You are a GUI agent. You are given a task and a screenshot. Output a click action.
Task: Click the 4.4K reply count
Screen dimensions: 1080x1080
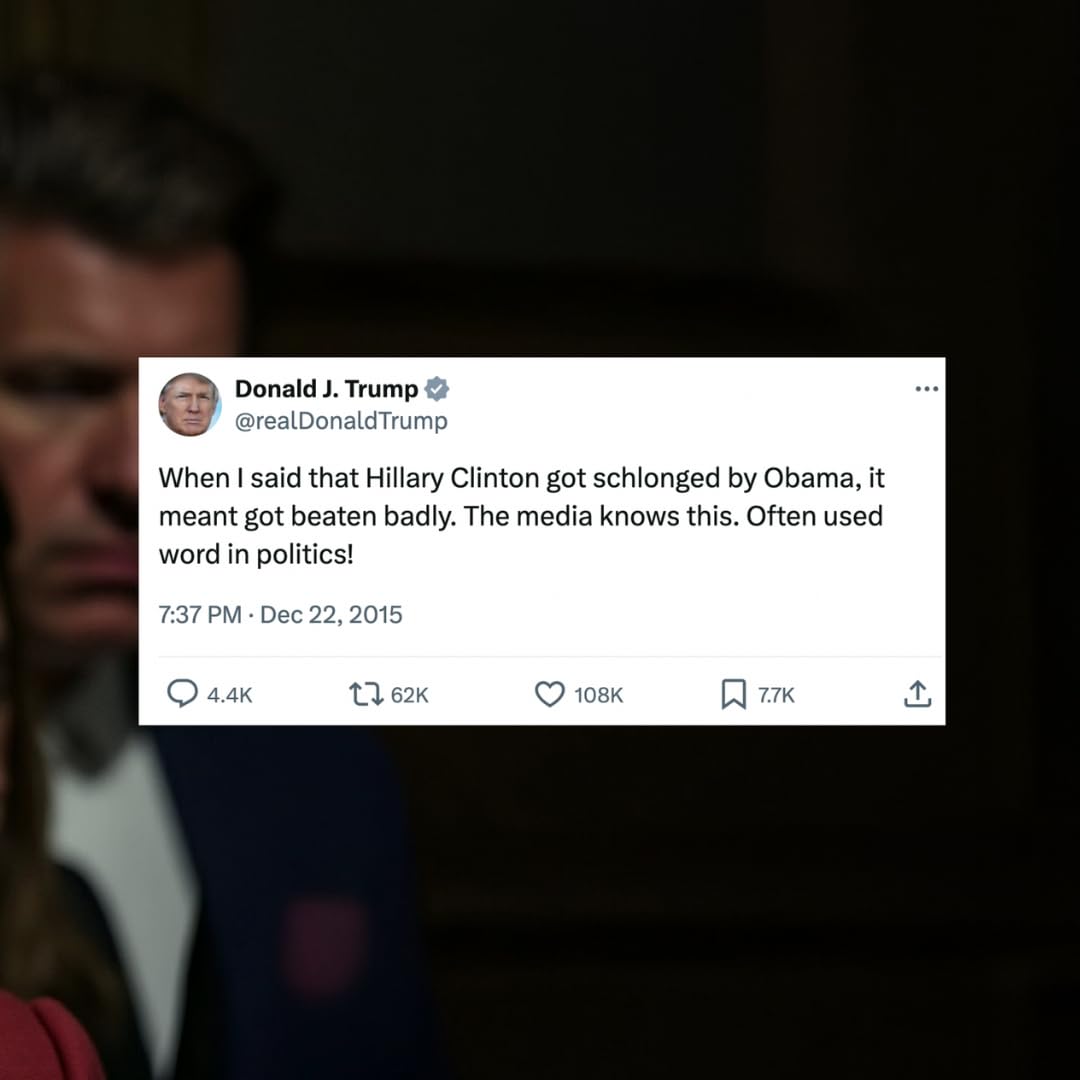(229, 696)
